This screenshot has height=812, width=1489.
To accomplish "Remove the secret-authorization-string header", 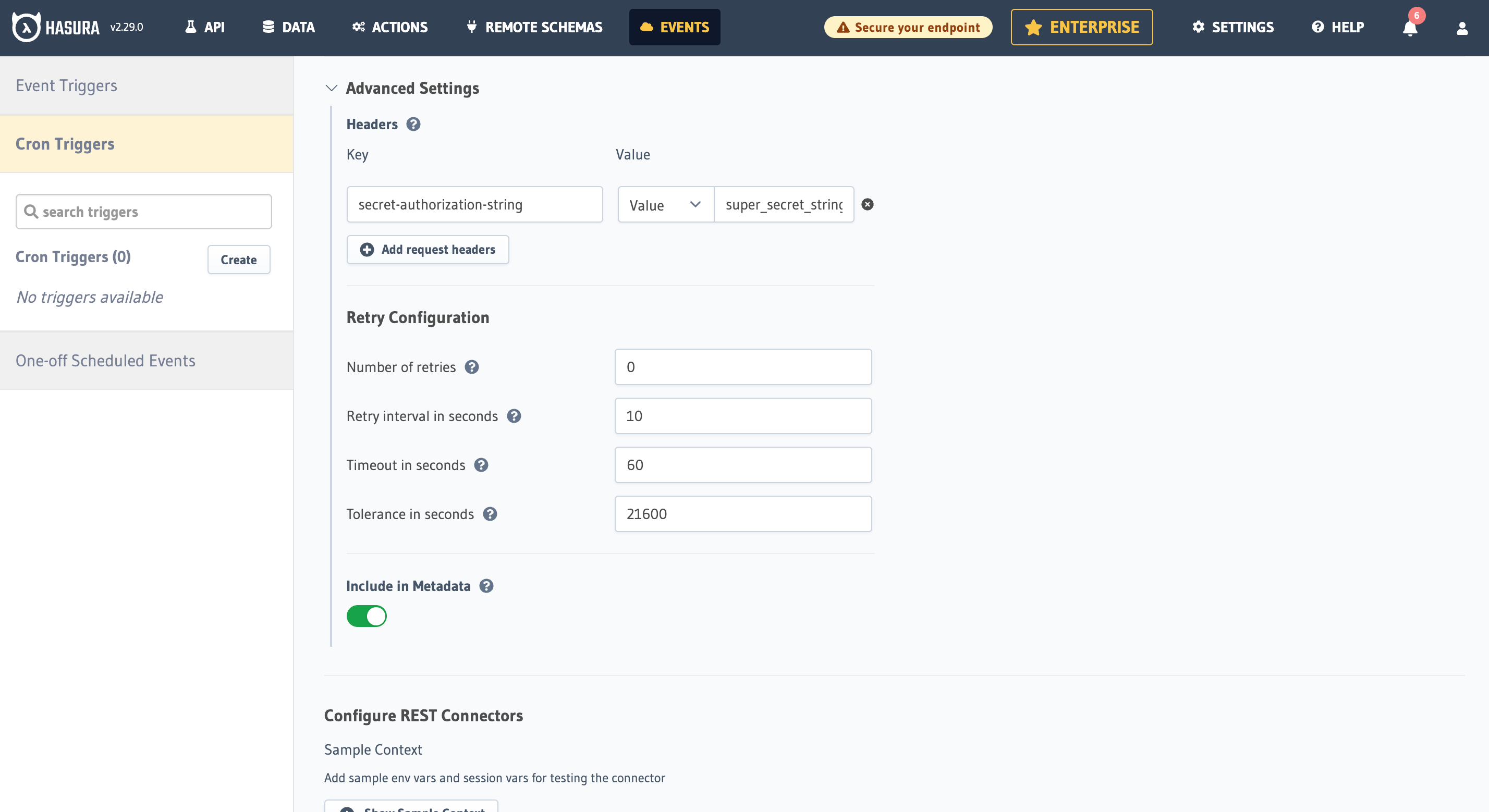I will click(x=867, y=204).
